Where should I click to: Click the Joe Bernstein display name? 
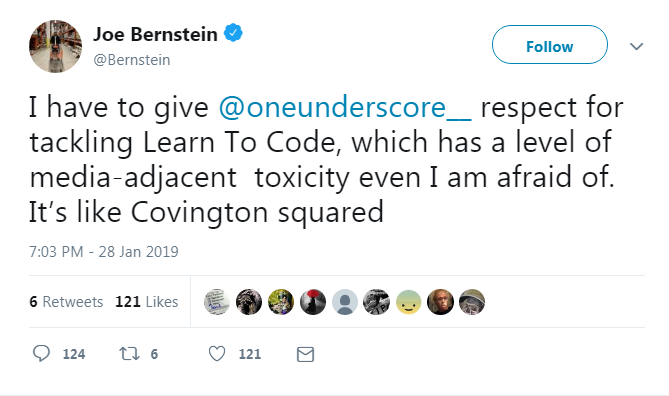[155, 34]
